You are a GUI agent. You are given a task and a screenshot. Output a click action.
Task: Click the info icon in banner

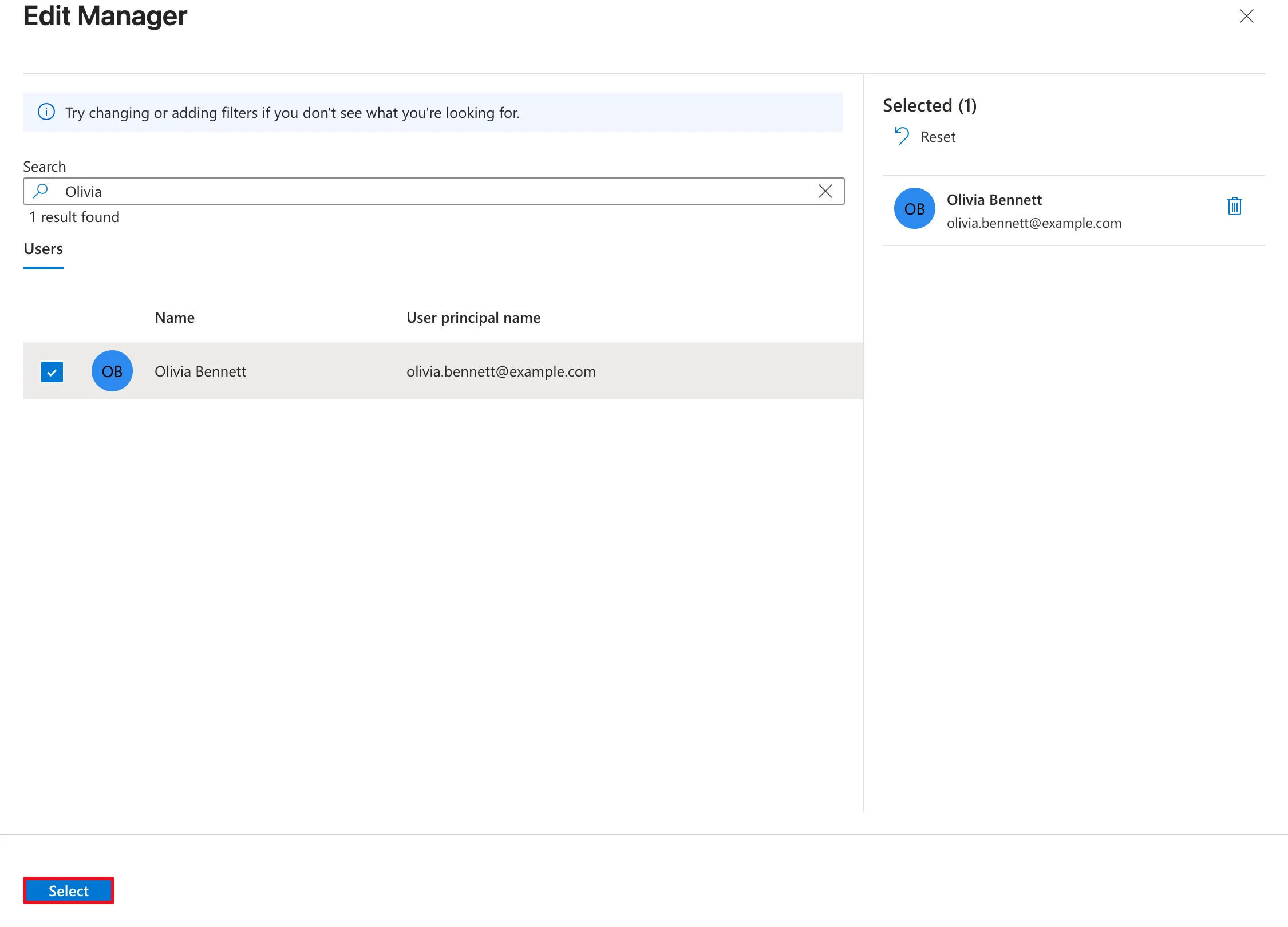pos(46,112)
